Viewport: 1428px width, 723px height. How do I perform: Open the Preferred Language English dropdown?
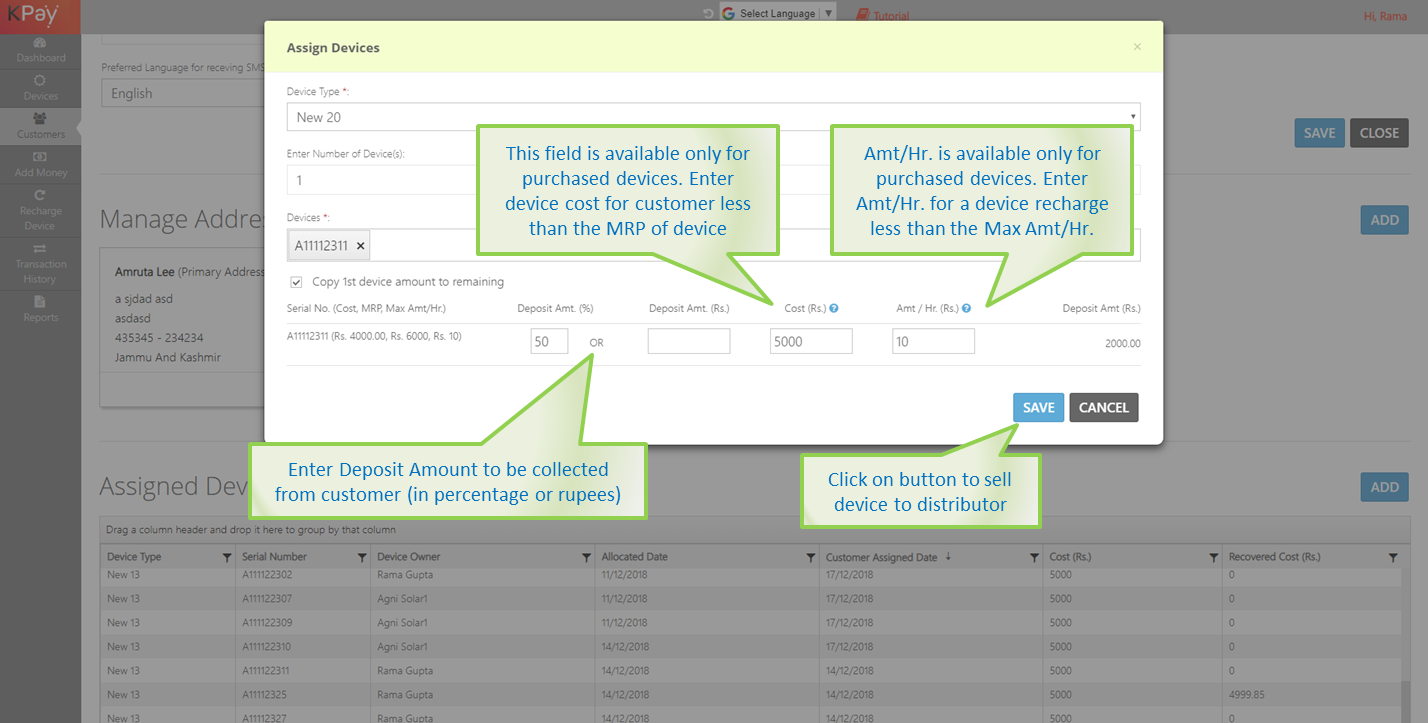click(x=180, y=93)
